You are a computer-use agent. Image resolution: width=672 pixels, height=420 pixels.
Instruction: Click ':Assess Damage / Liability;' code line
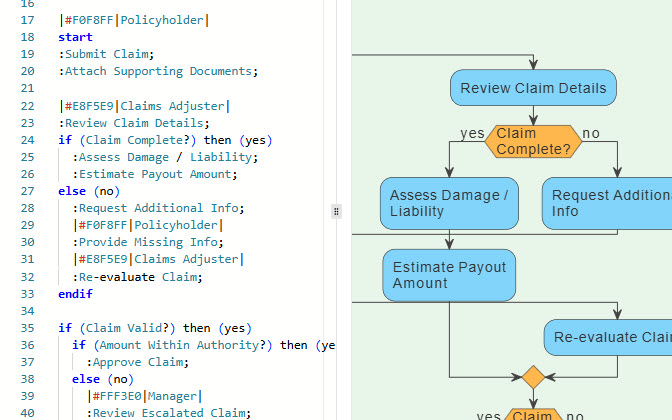point(165,157)
